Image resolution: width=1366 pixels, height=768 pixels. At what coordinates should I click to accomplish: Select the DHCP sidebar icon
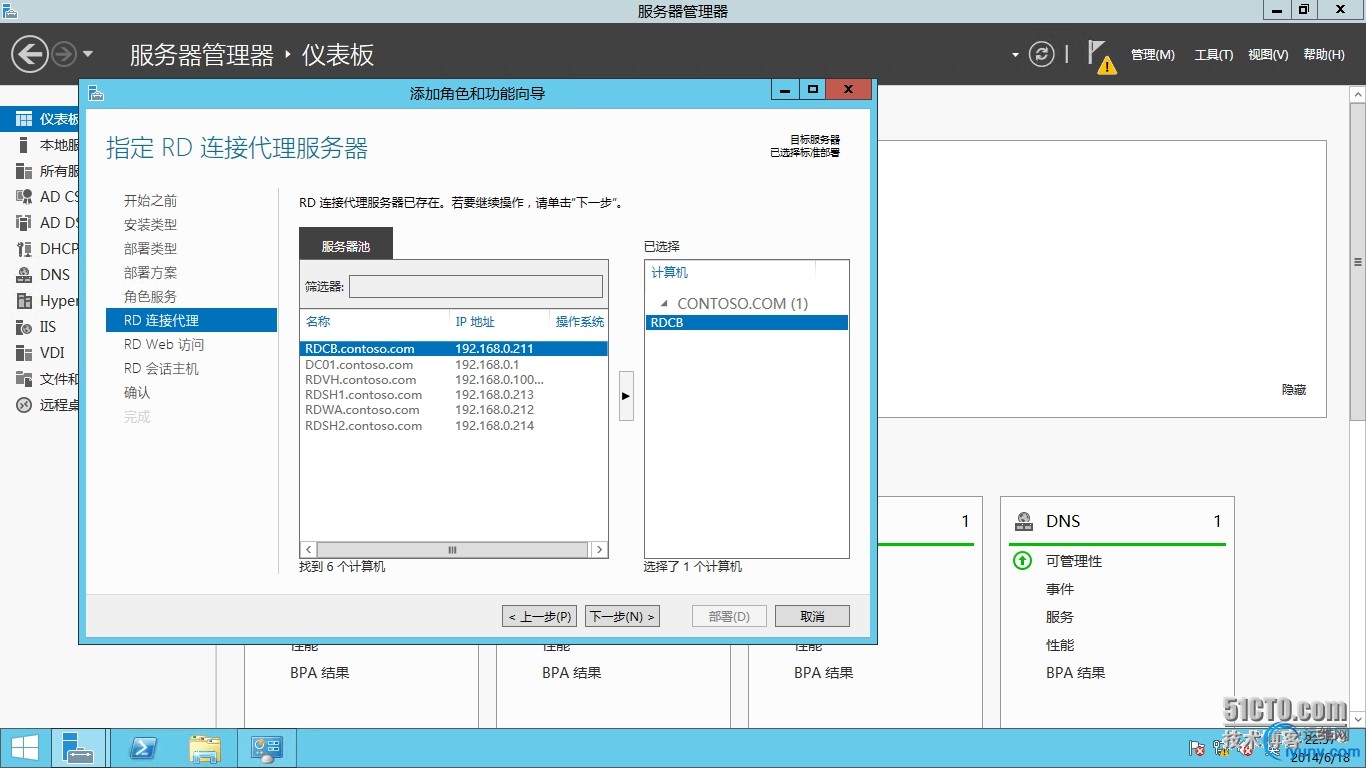(x=24, y=249)
